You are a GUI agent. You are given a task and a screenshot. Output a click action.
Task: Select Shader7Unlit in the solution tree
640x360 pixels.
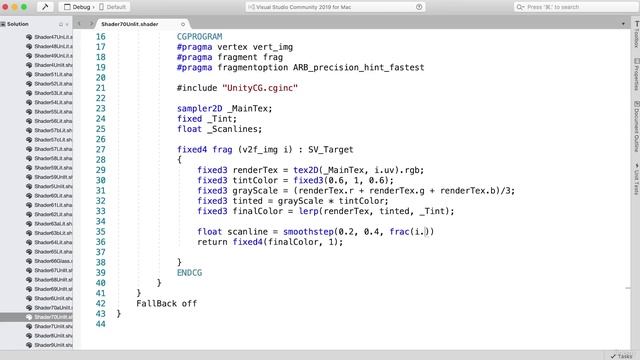pos(53,327)
